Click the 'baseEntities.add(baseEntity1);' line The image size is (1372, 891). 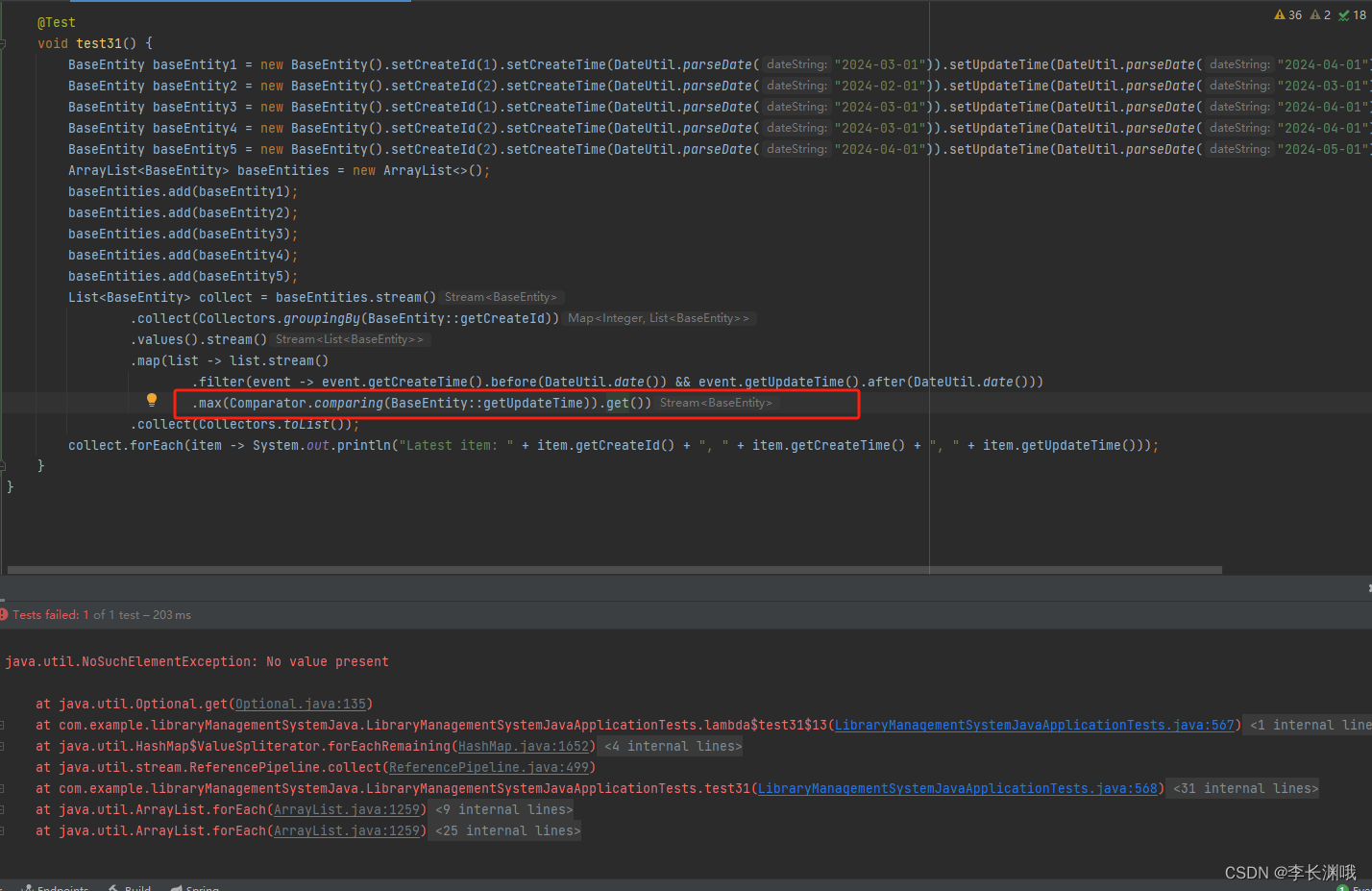click(x=184, y=191)
